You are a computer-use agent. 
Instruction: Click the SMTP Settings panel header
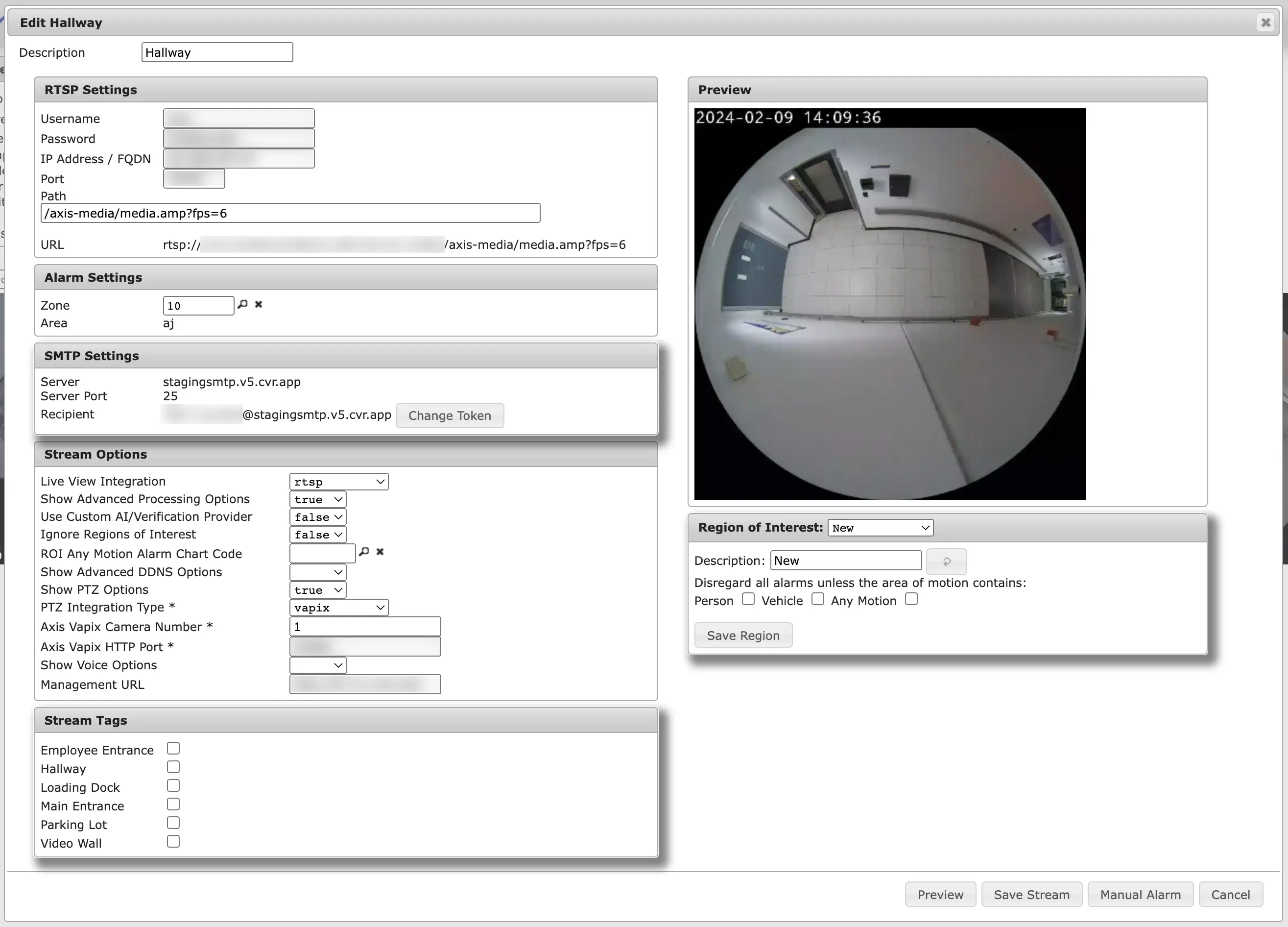click(346, 356)
